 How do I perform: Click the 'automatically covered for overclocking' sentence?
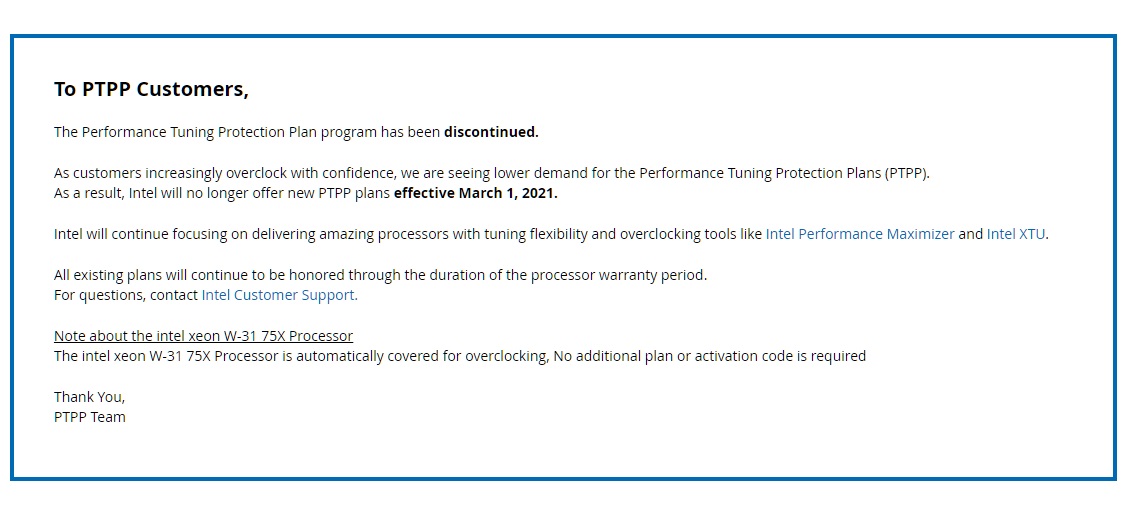459,356
